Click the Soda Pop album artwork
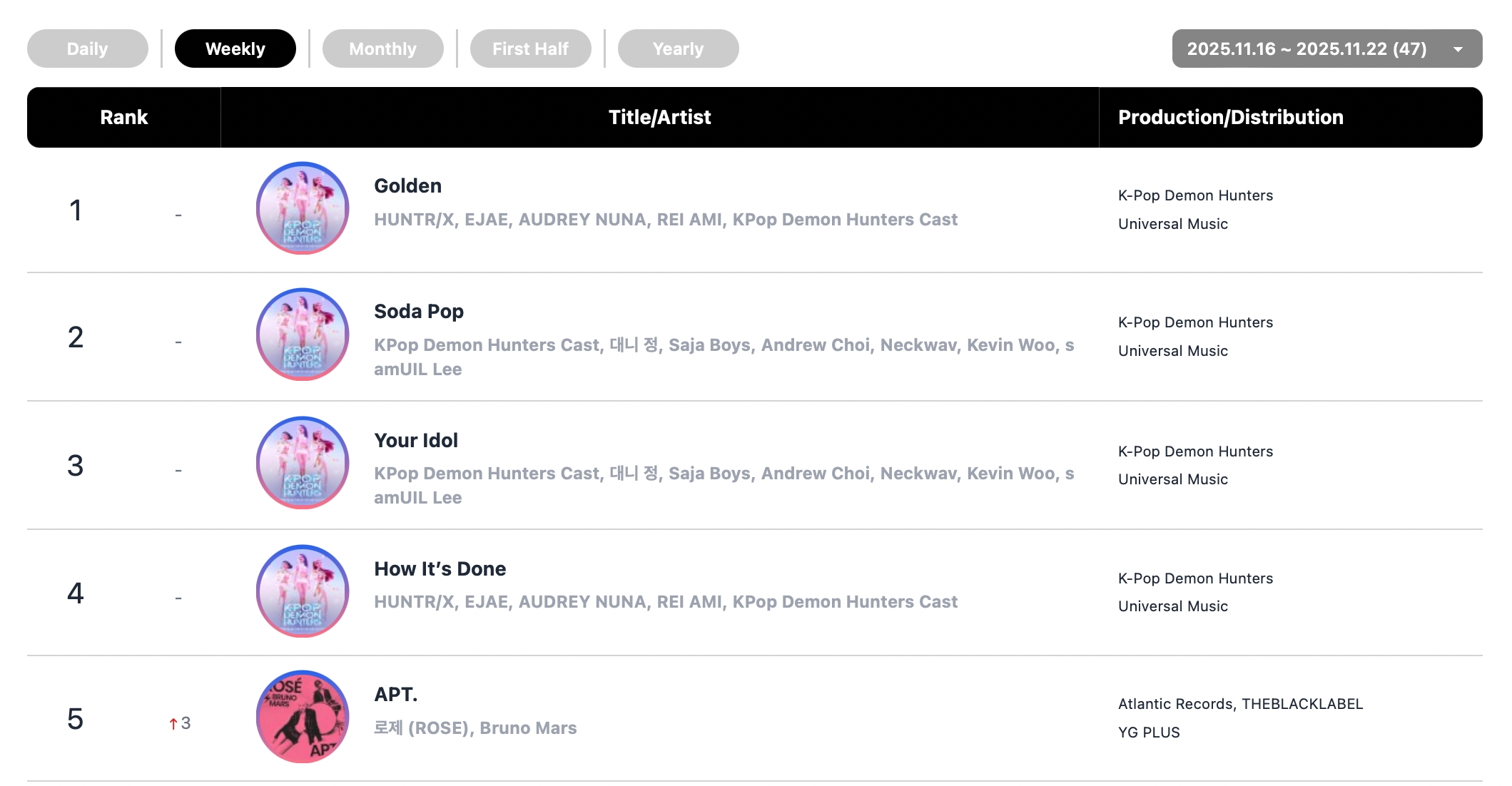This screenshot has height=786, width=1512. 303,335
